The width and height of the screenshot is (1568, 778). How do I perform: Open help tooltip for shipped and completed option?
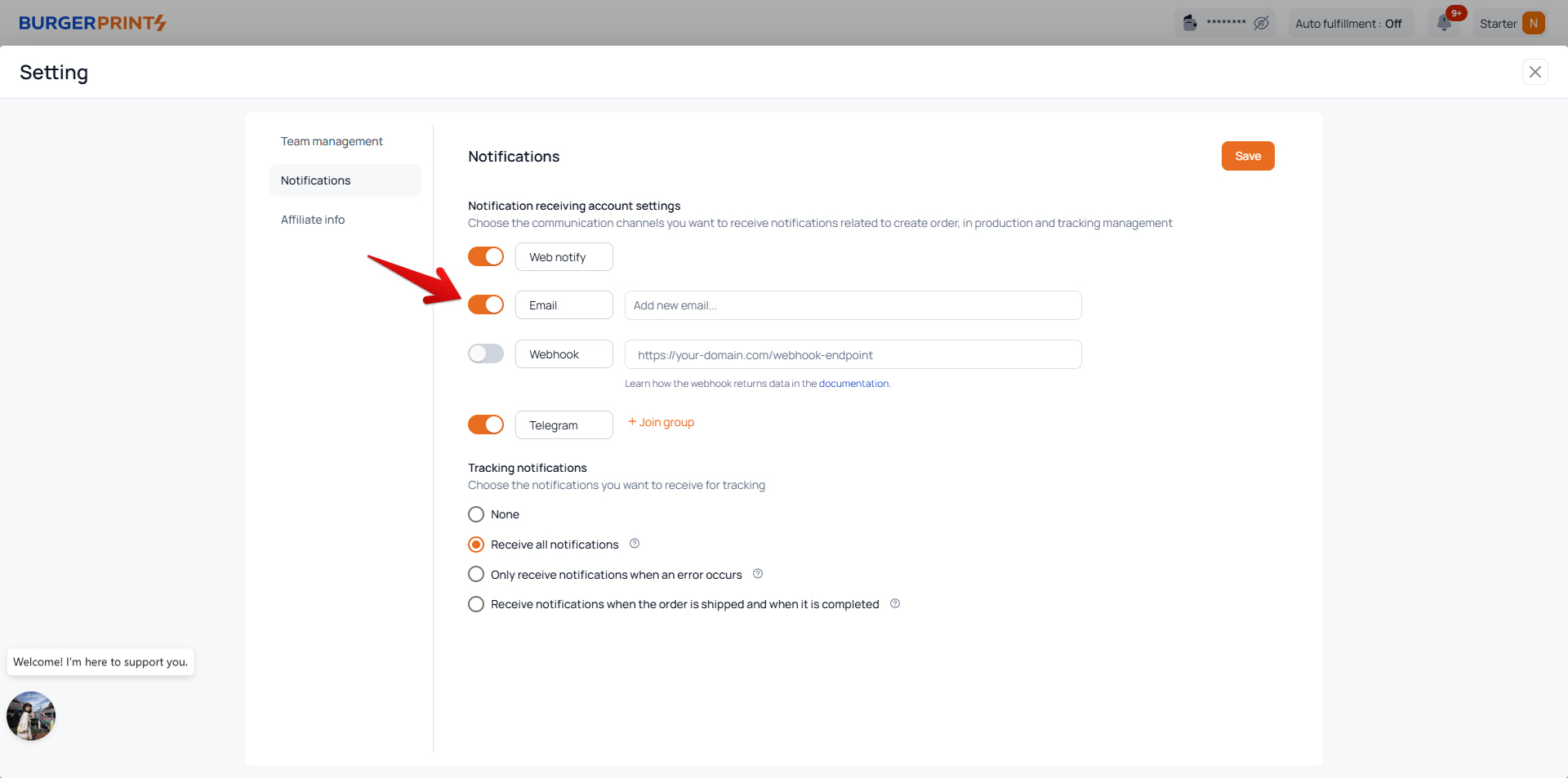pyautogui.click(x=895, y=603)
